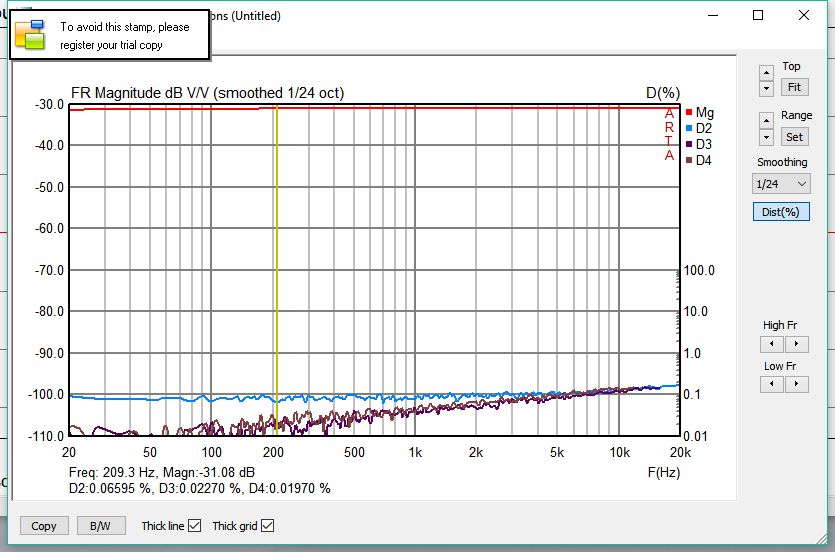Shift High Fr right arrow

(x=795, y=344)
